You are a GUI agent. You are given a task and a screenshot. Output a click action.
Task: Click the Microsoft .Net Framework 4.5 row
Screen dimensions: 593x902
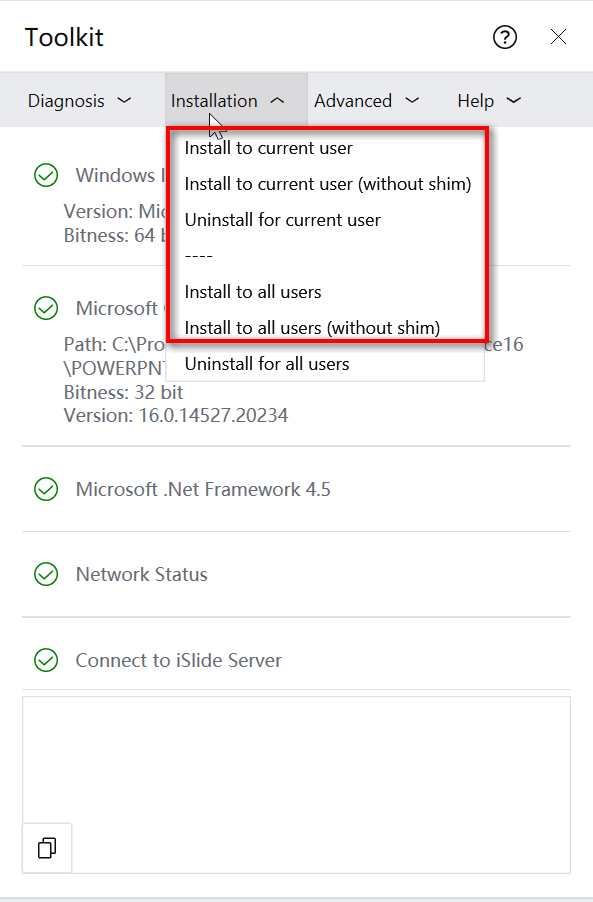tap(296, 489)
